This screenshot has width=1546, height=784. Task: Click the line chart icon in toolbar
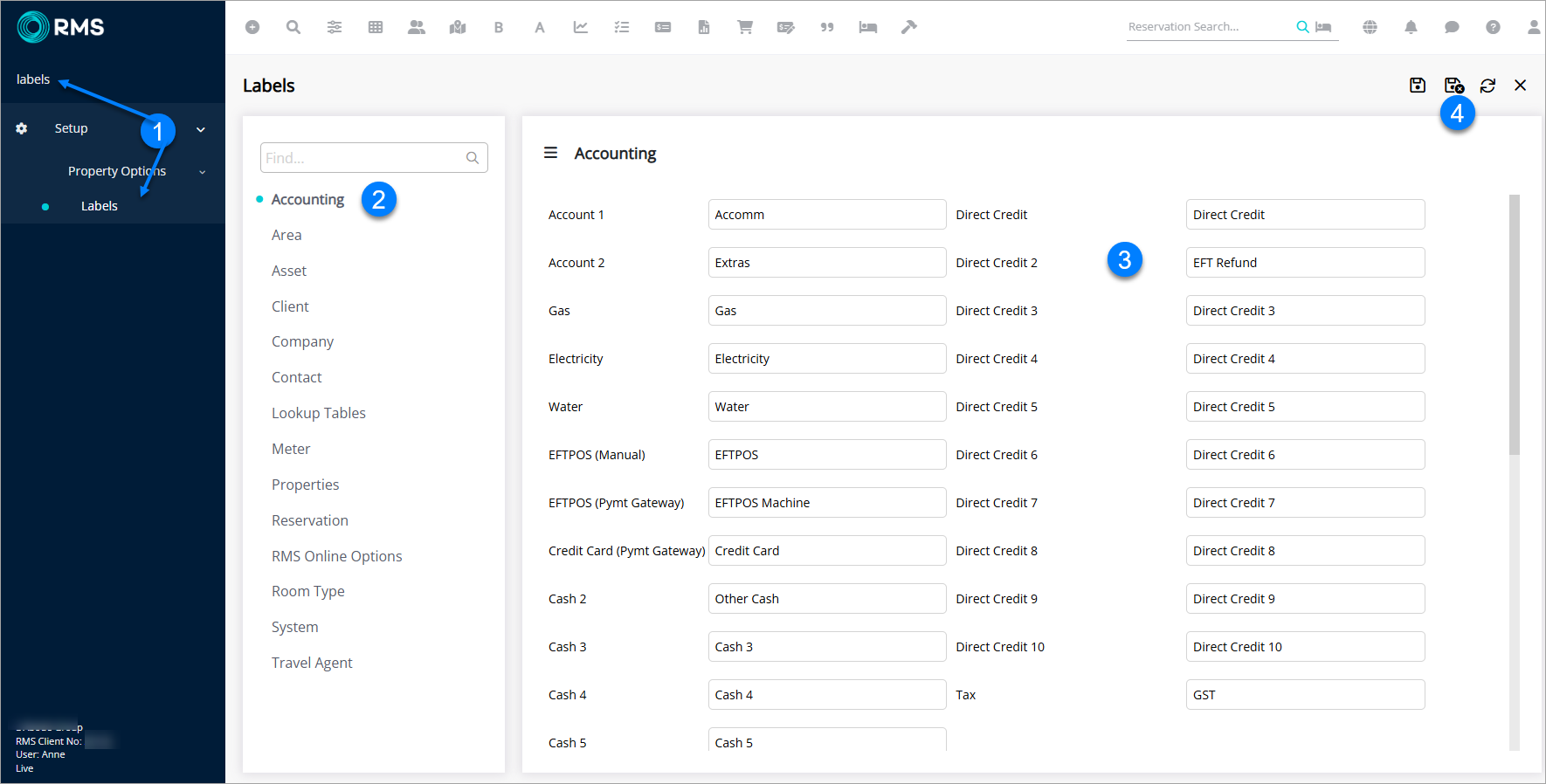pyautogui.click(x=581, y=27)
